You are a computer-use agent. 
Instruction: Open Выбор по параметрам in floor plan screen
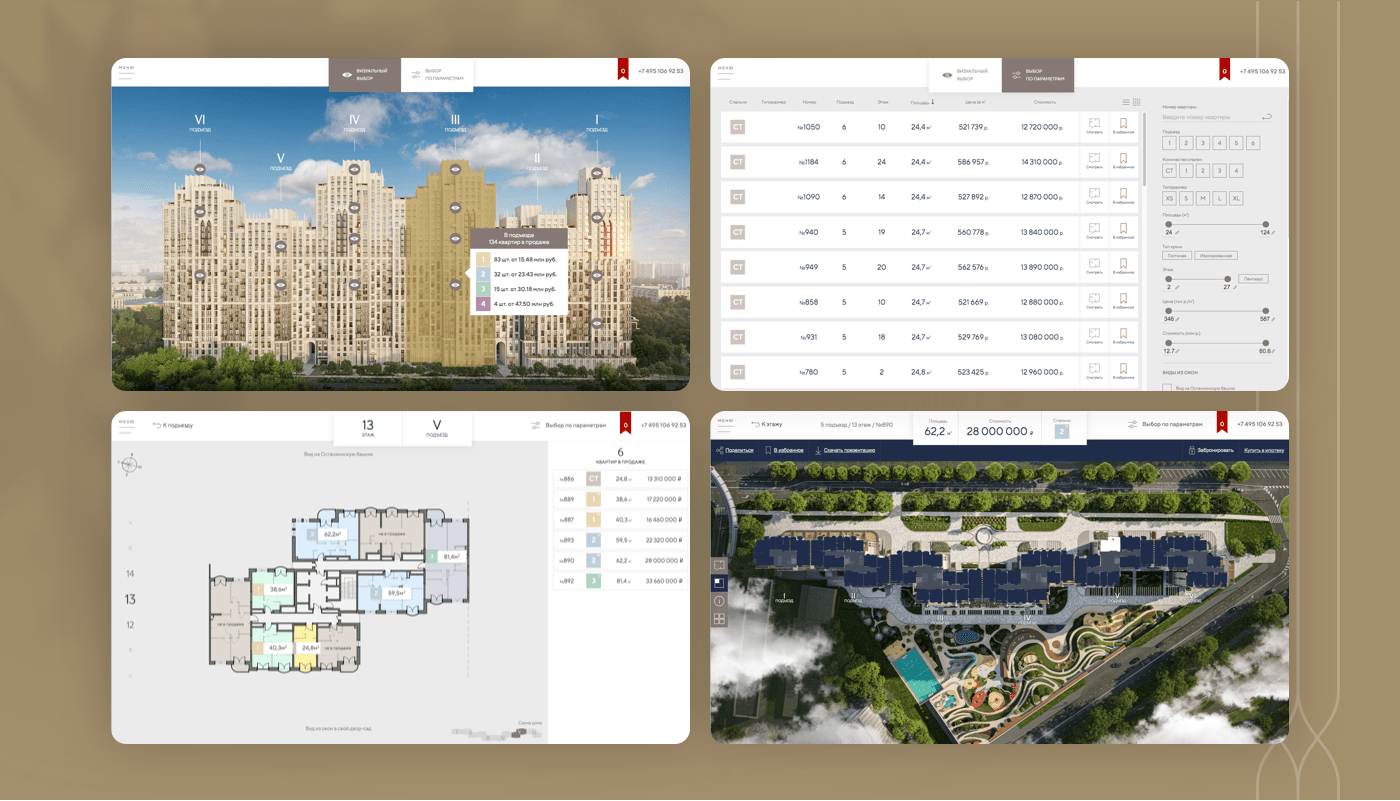pos(569,425)
